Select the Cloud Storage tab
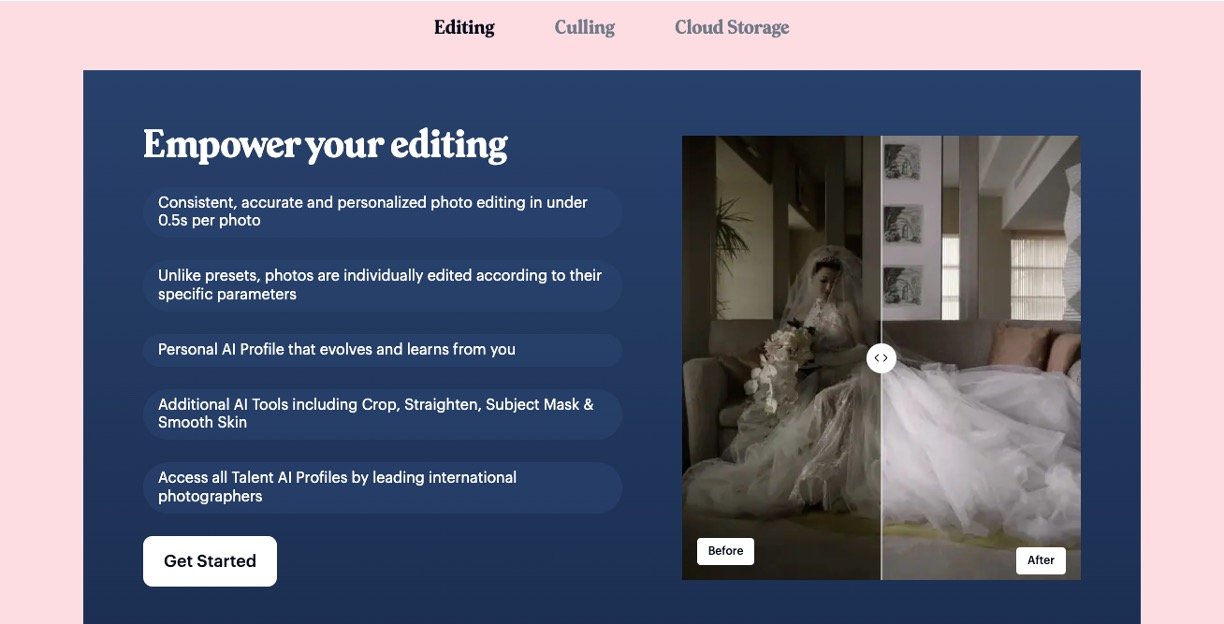The width and height of the screenshot is (1224, 624). click(731, 27)
